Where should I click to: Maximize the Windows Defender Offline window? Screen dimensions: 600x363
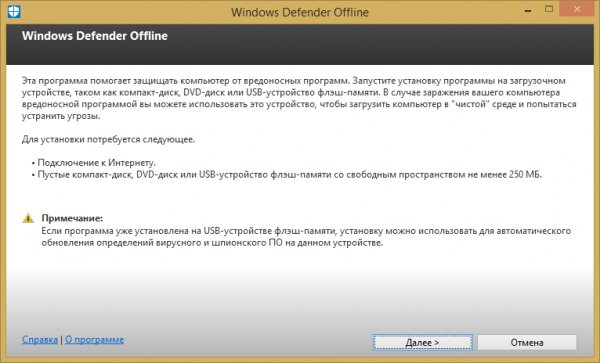click(x=549, y=10)
